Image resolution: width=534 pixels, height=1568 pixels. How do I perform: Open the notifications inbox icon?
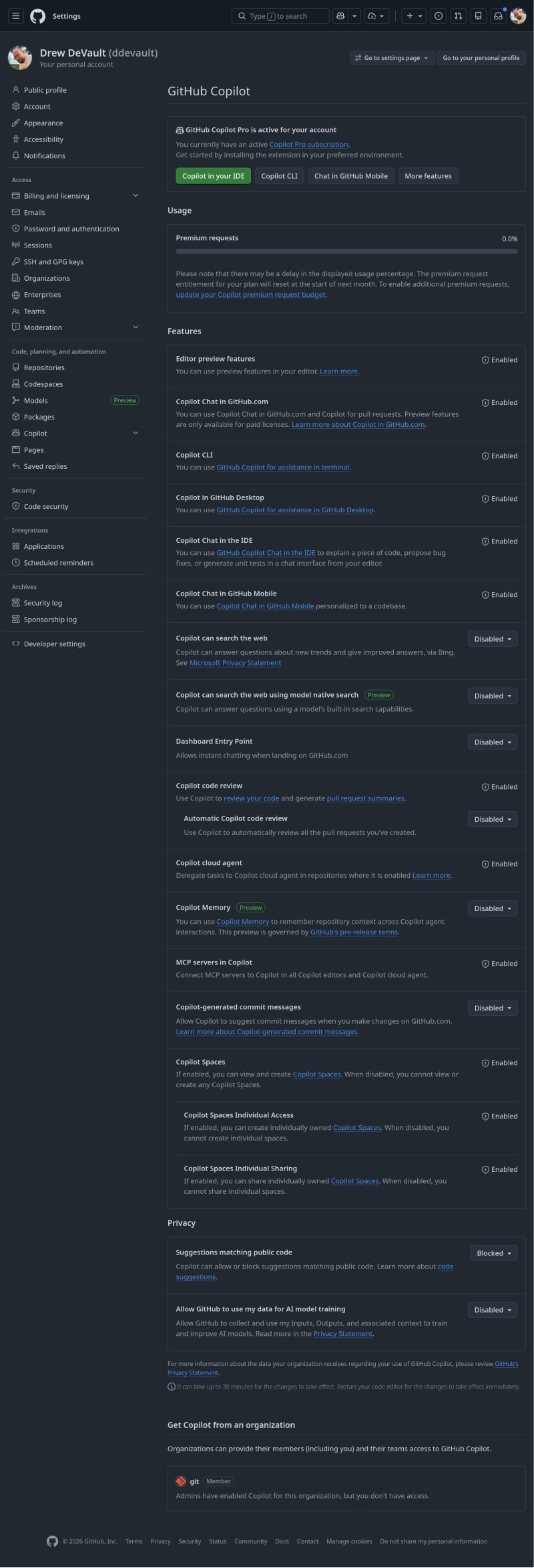[498, 16]
